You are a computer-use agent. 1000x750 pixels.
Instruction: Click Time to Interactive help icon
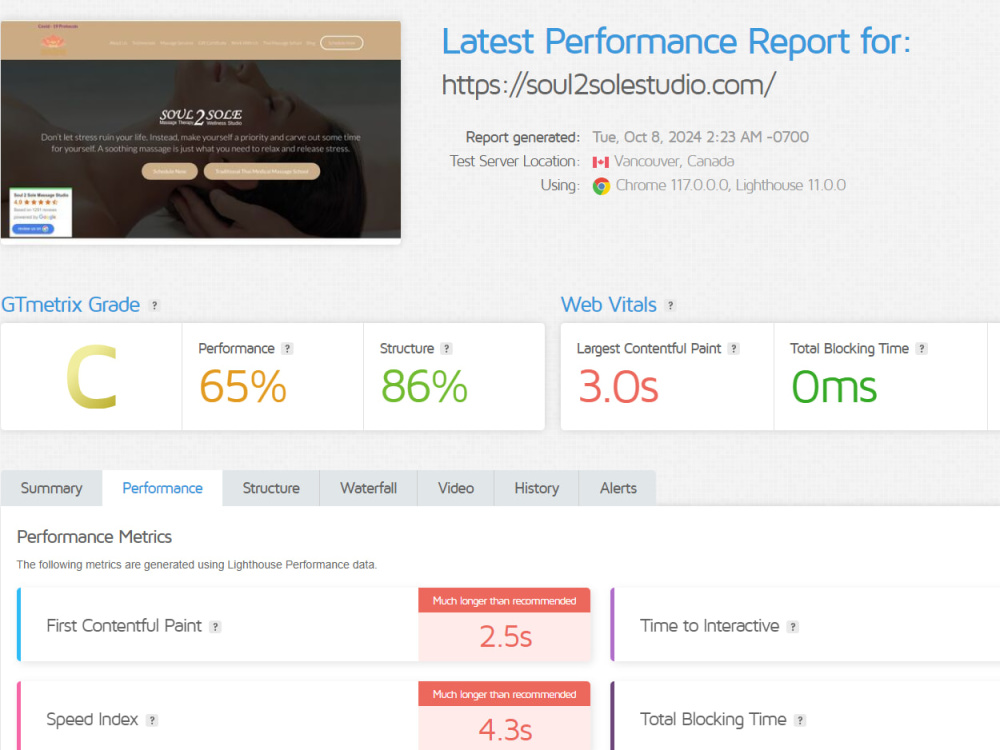coord(793,627)
